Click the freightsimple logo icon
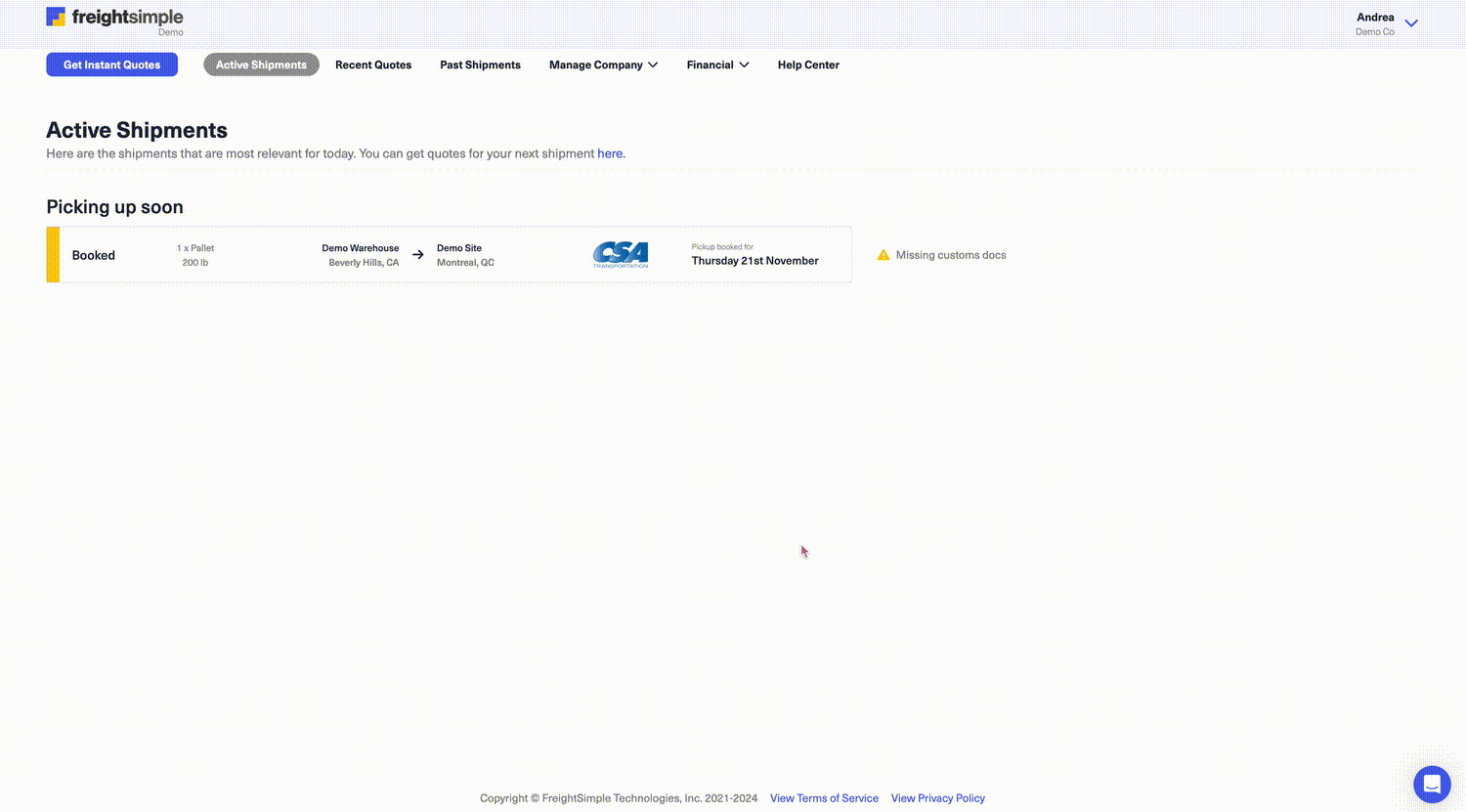This screenshot has height=812, width=1466. point(56,18)
